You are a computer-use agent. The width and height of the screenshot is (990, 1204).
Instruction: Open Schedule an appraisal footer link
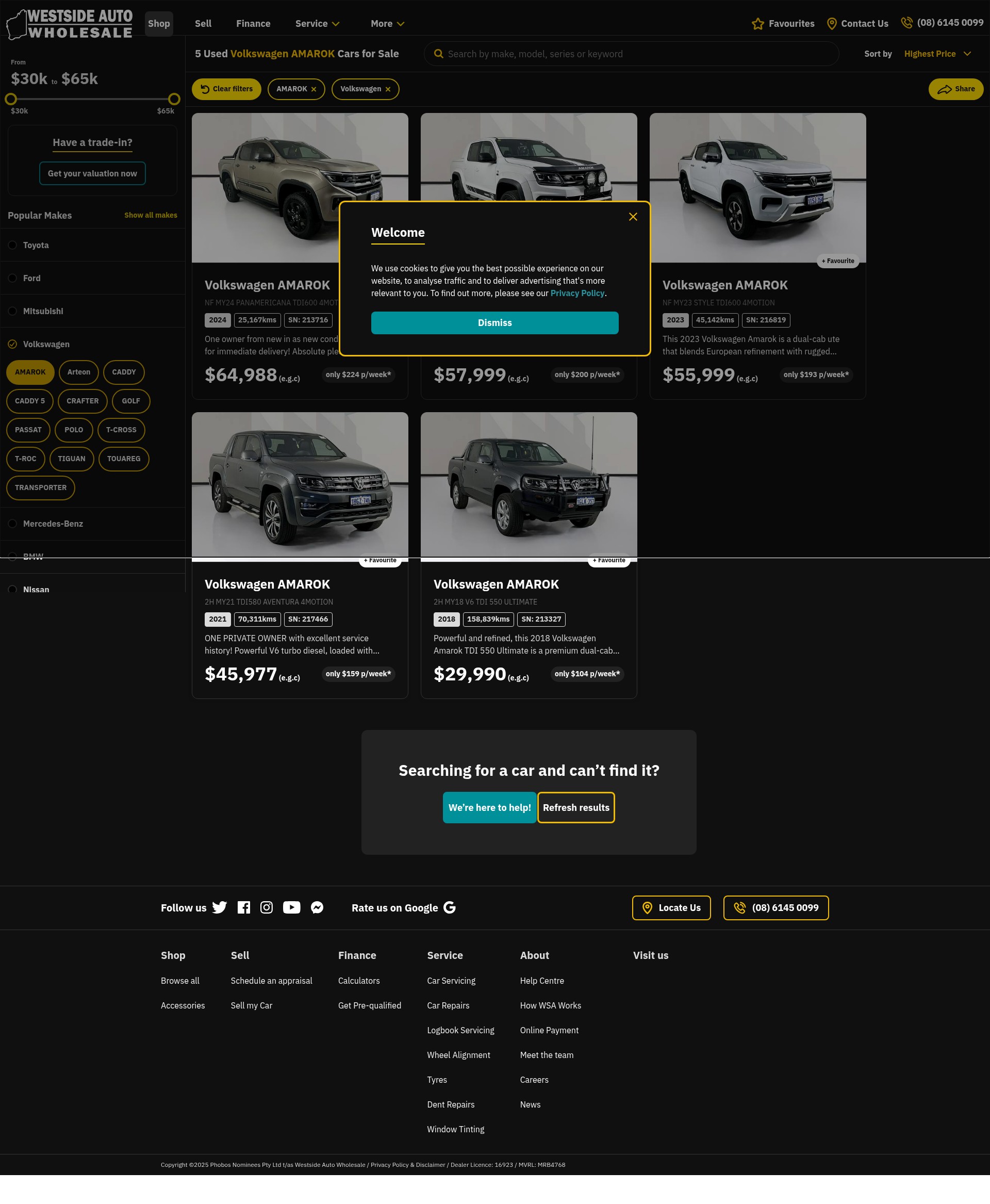271,980
